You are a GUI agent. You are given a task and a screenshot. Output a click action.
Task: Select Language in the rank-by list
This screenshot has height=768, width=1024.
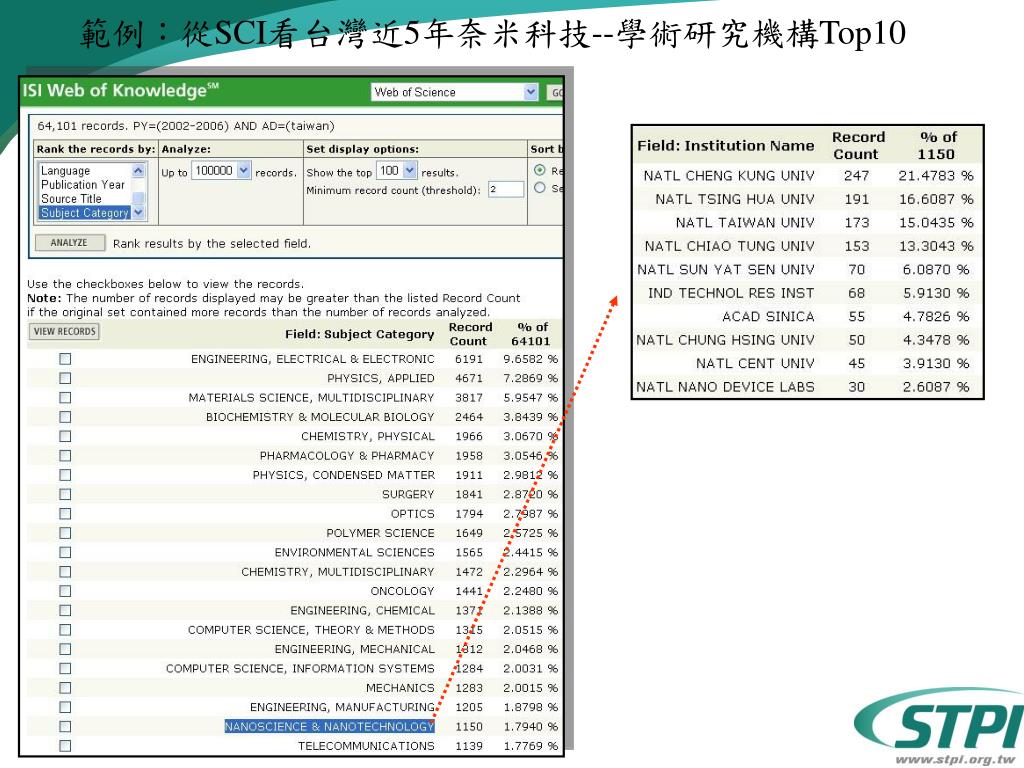65,170
